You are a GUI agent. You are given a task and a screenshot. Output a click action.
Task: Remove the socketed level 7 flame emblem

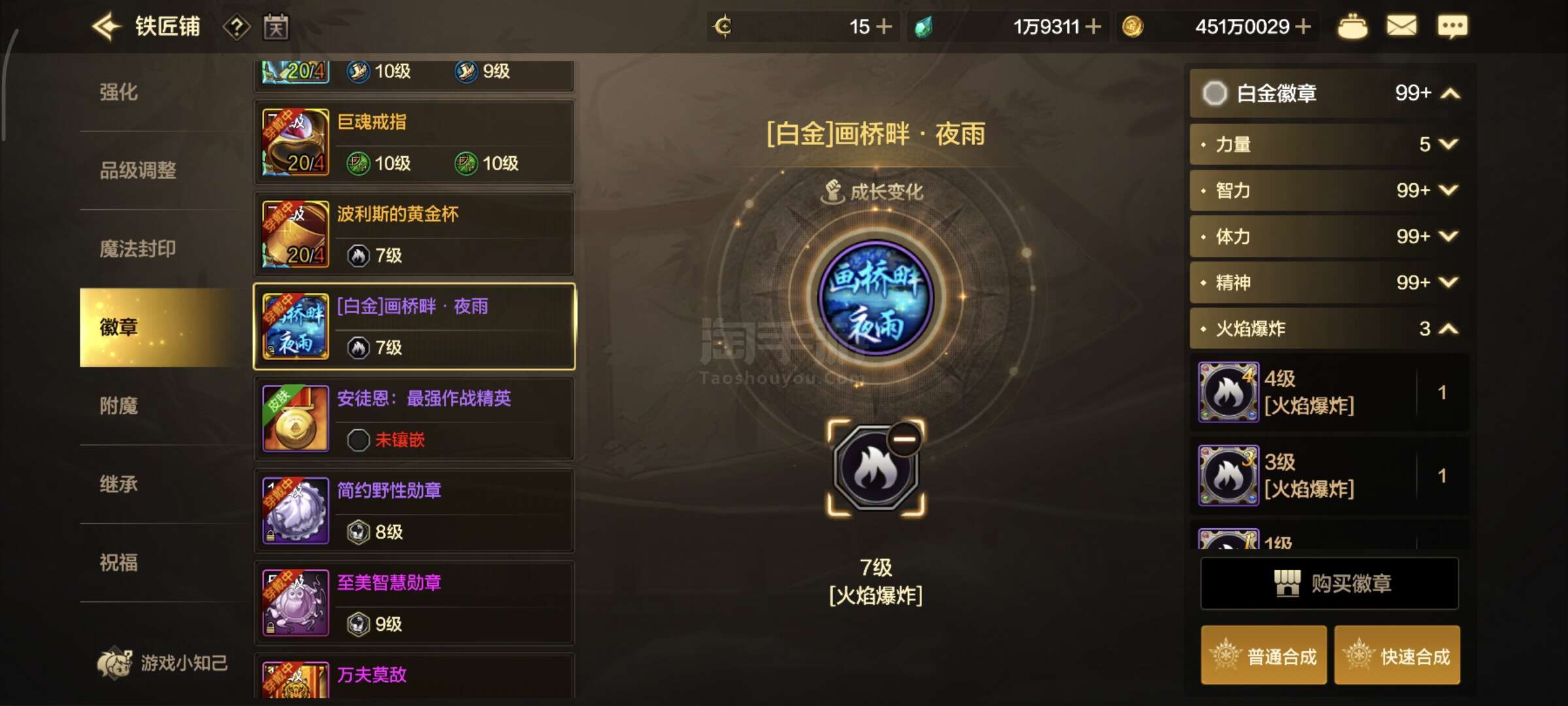[x=904, y=439]
